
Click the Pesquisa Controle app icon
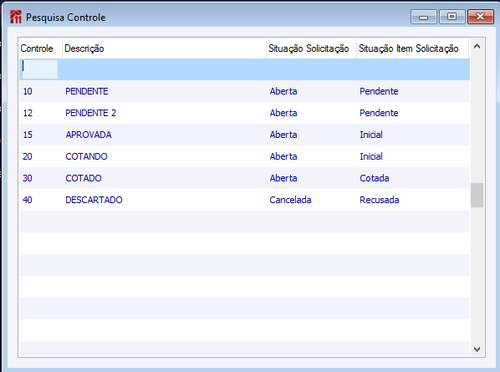16,17
